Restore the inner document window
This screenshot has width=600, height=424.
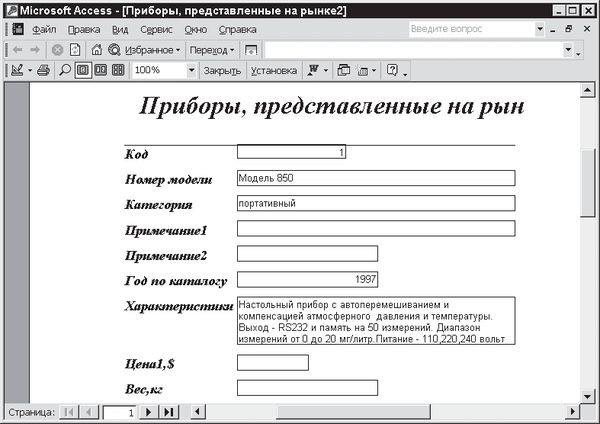569,29
